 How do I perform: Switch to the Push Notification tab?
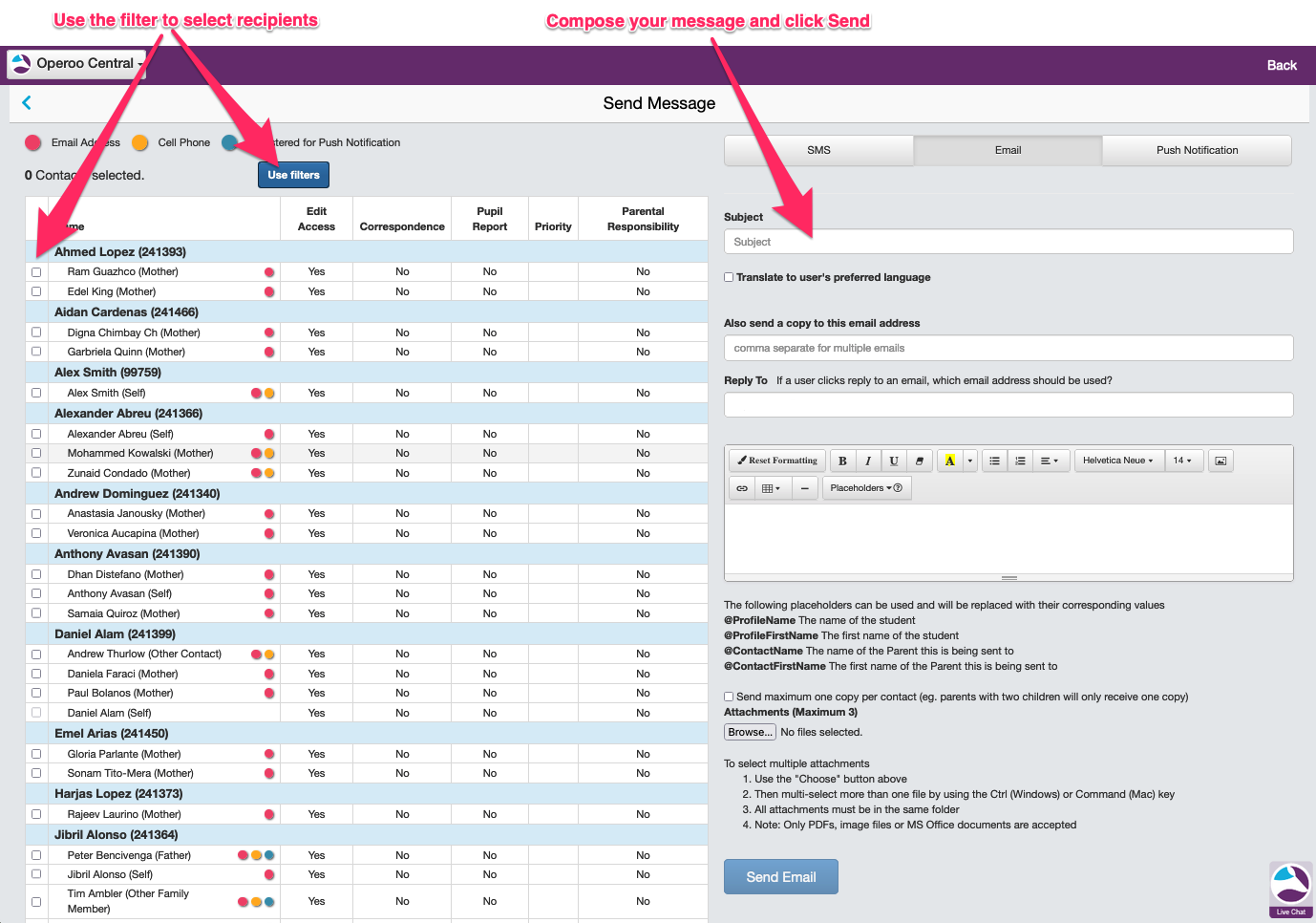point(1197,150)
